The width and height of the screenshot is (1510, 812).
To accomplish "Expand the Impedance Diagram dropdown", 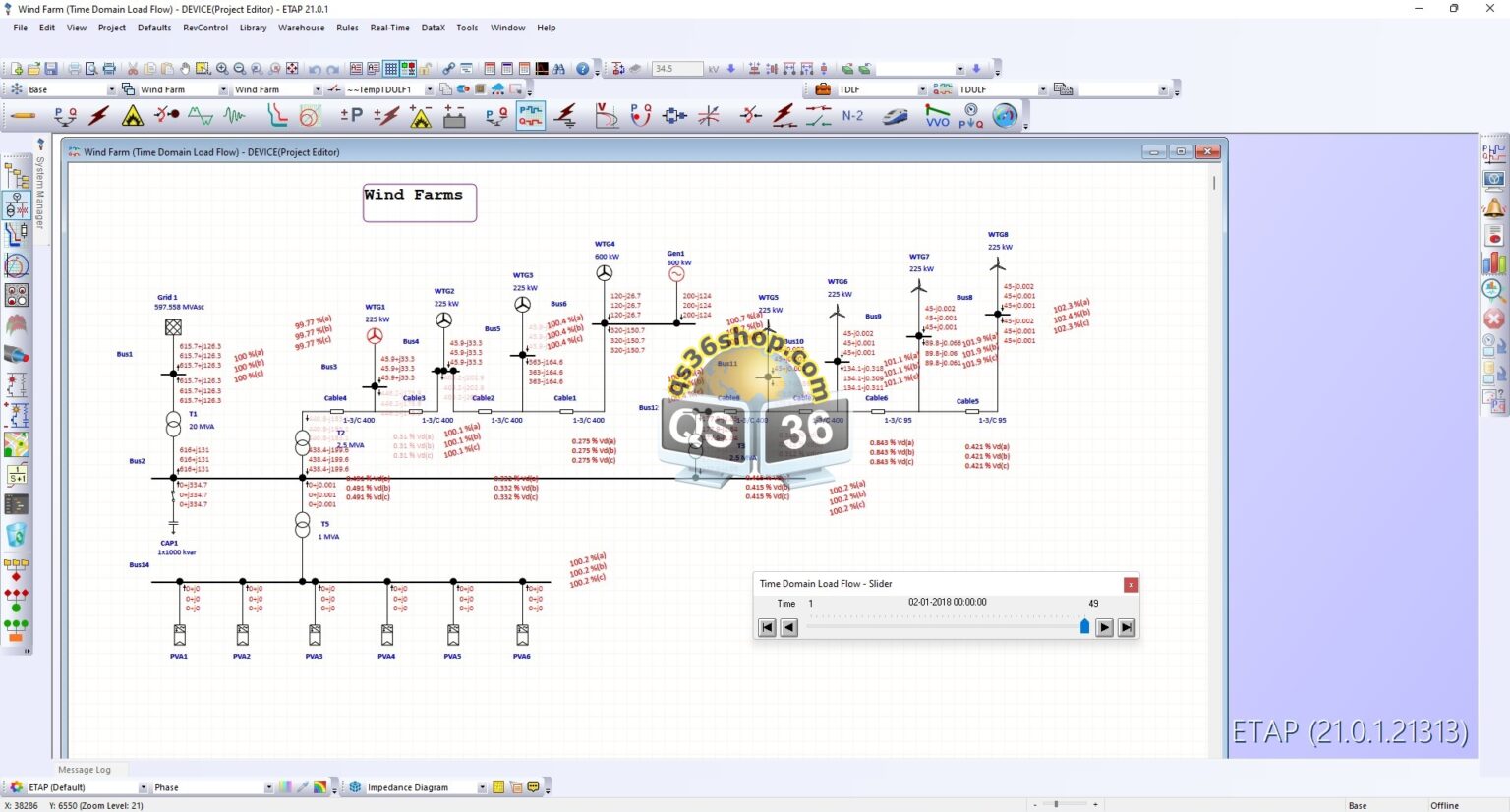I will point(481,787).
